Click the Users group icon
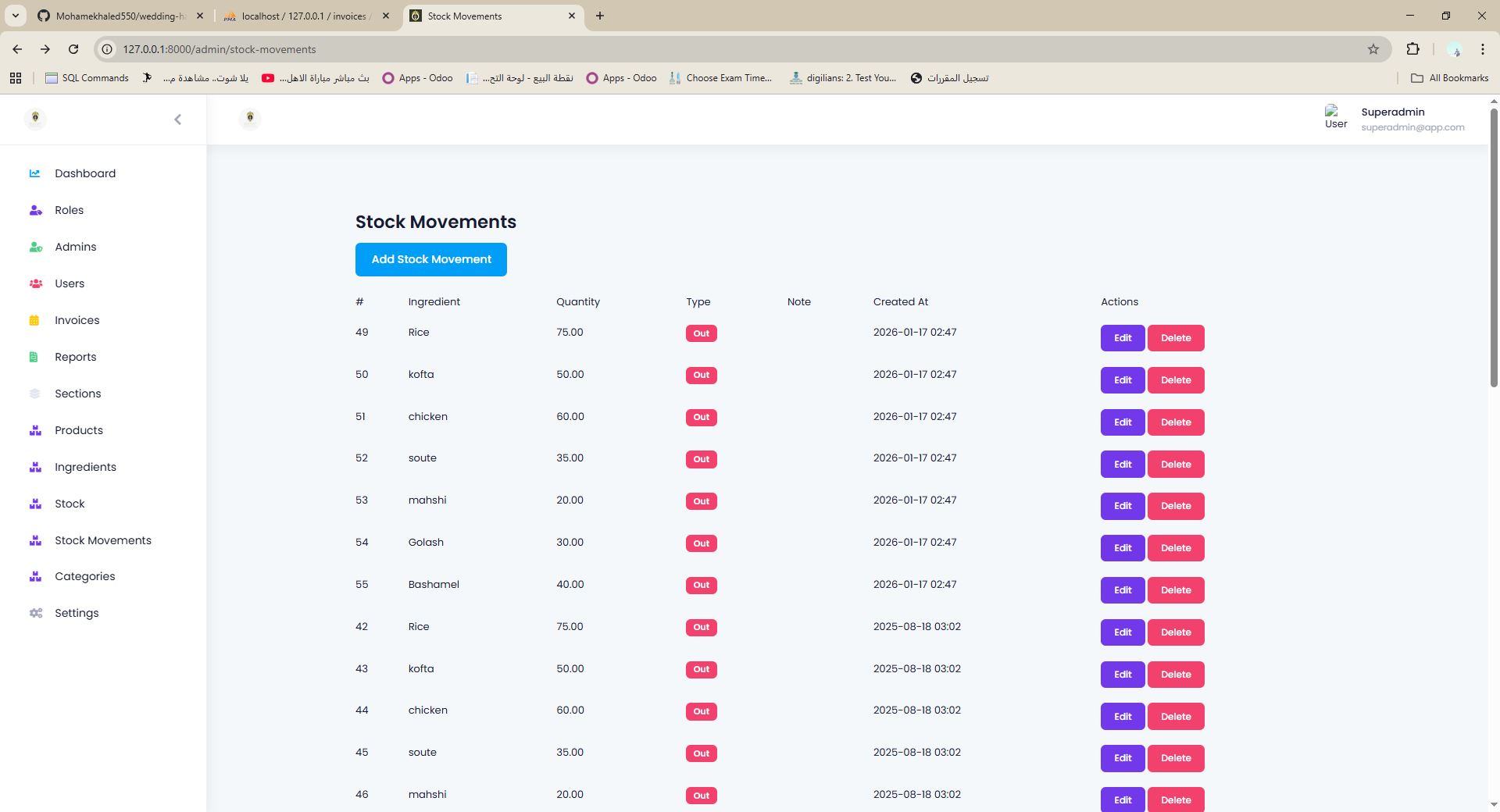The height and width of the screenshot is (812, 1500). click(x=35, y=283)
